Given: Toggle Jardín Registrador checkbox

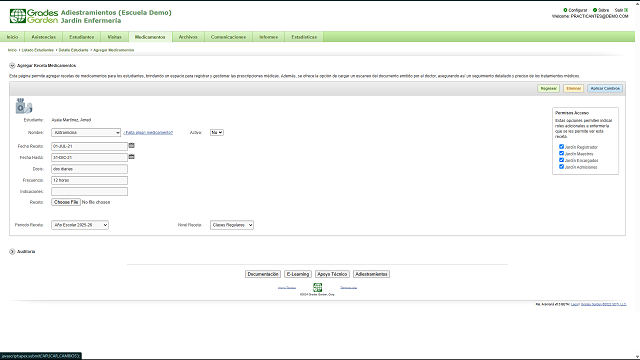Looking at the screenshot, I should point(561,147).
